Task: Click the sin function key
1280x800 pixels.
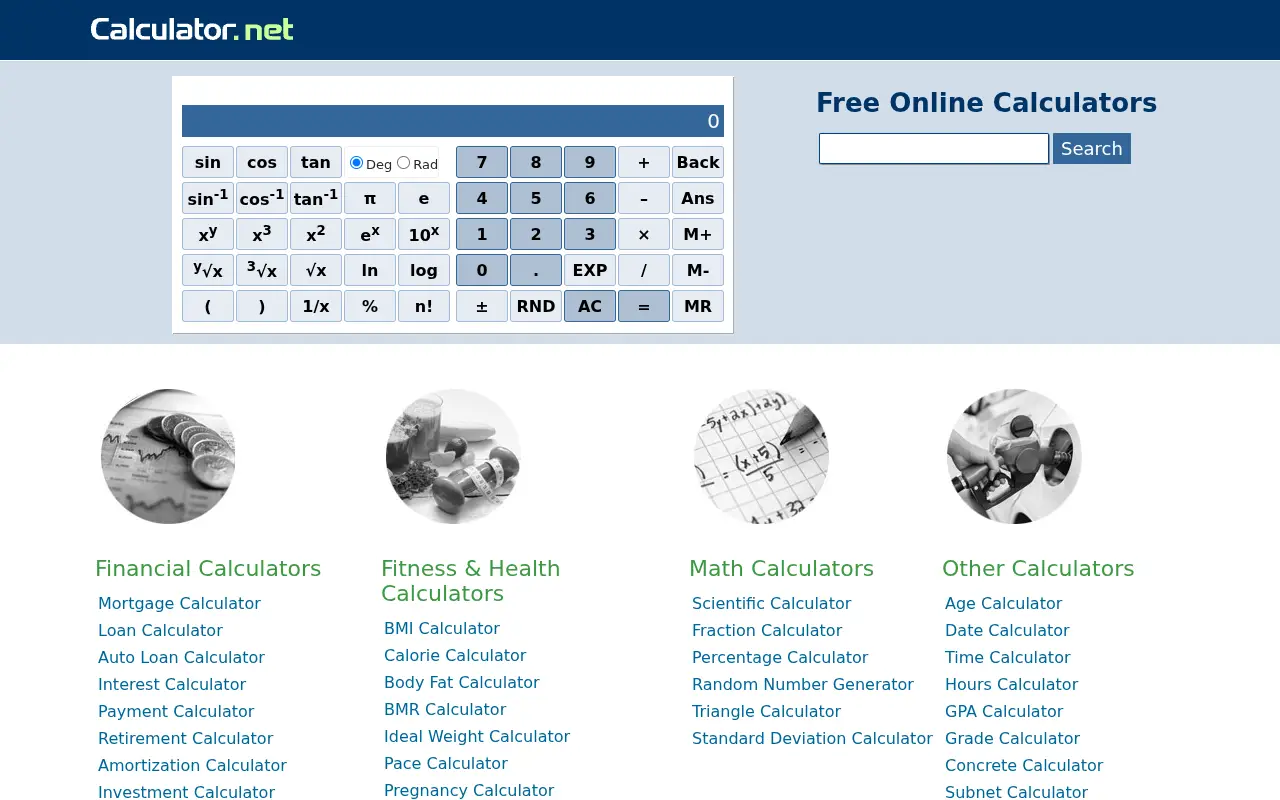Action: 208,162
